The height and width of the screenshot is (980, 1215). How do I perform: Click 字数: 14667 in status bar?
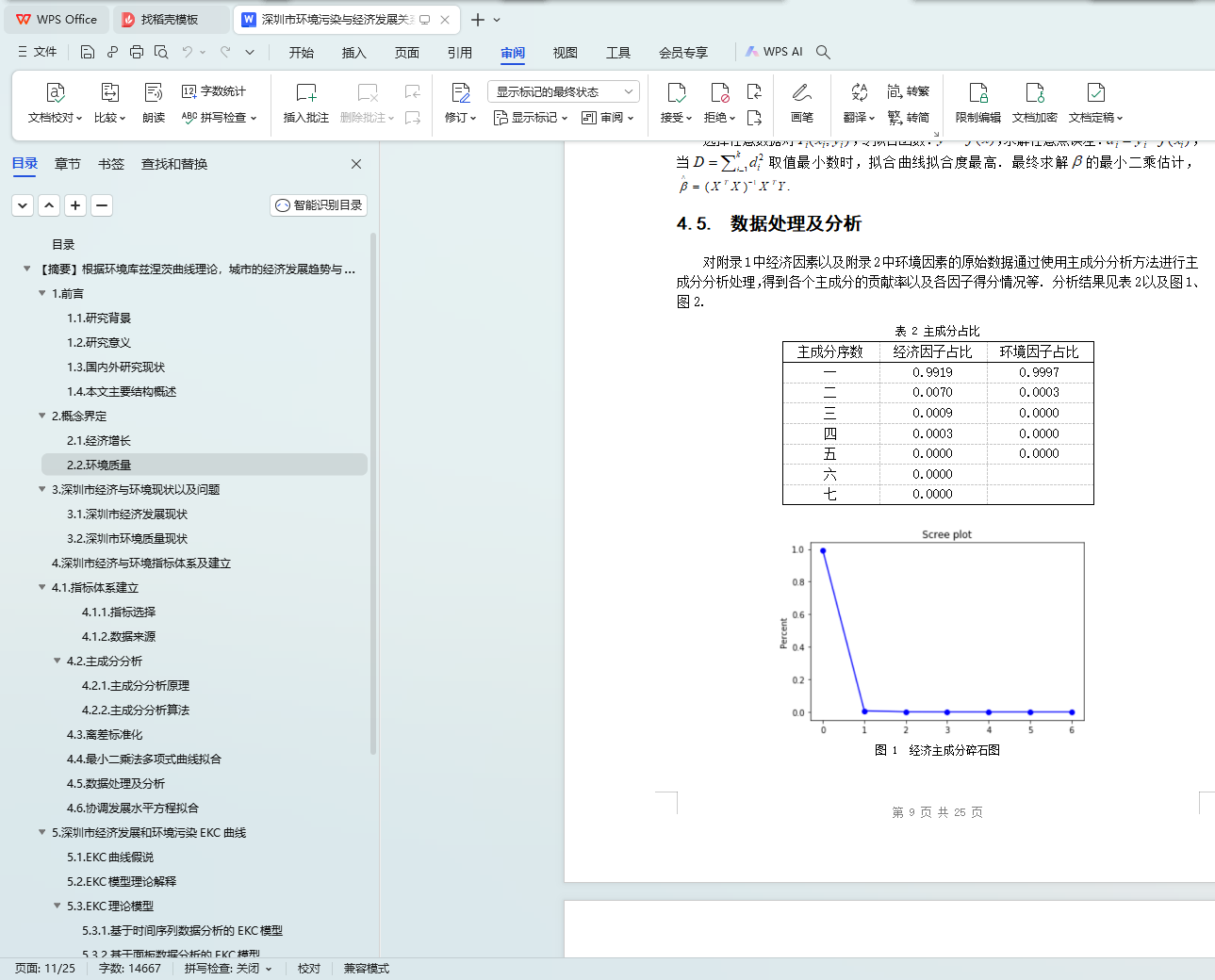click(130, 969)
